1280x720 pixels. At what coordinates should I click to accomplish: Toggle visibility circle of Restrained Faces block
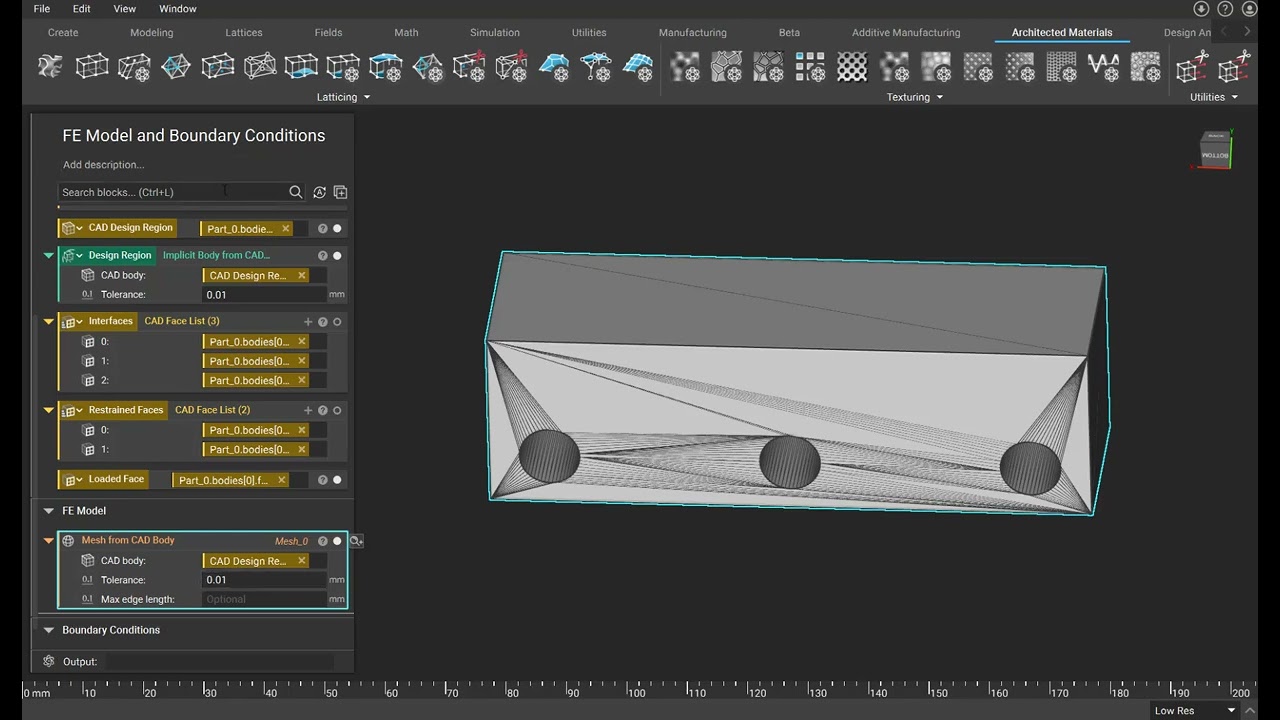point(337,410)
